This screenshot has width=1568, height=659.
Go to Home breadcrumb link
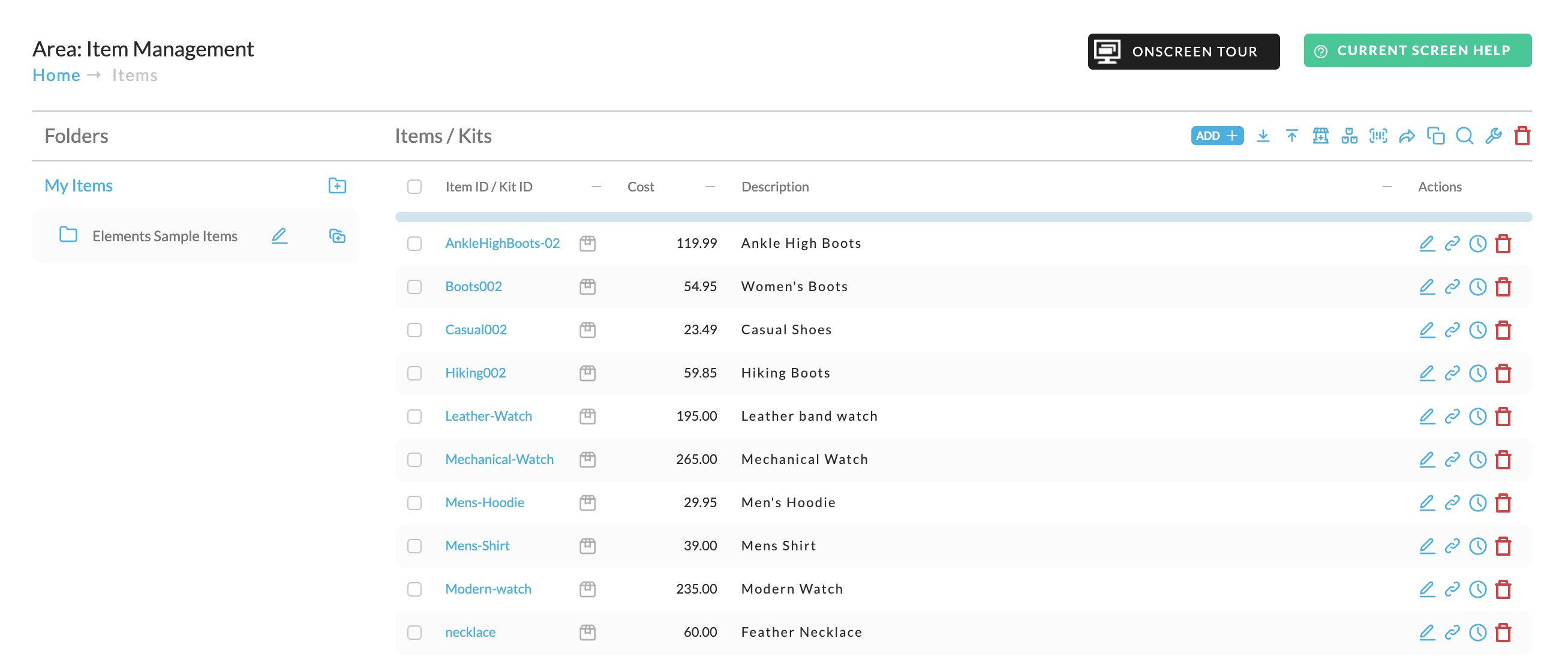point(56,75)
